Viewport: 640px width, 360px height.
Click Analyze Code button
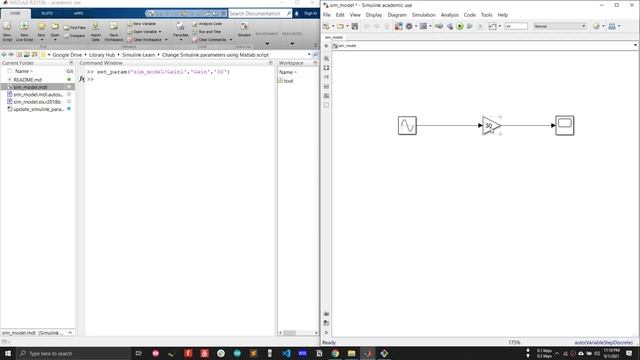tap(207, 24)
